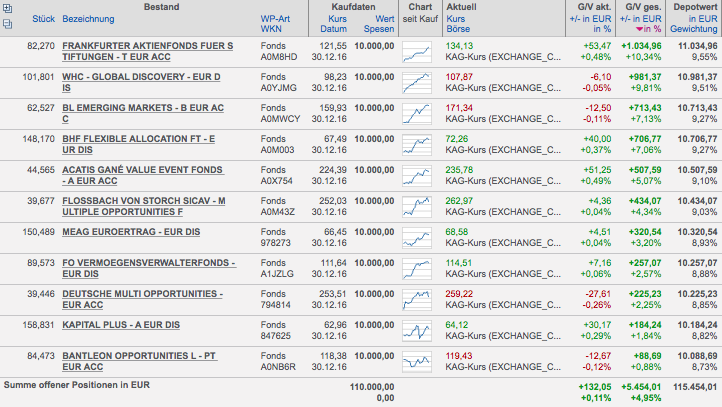The image size is (722, 407).
Task: Sort by Gewichtung column header
Action: (694, 29)
